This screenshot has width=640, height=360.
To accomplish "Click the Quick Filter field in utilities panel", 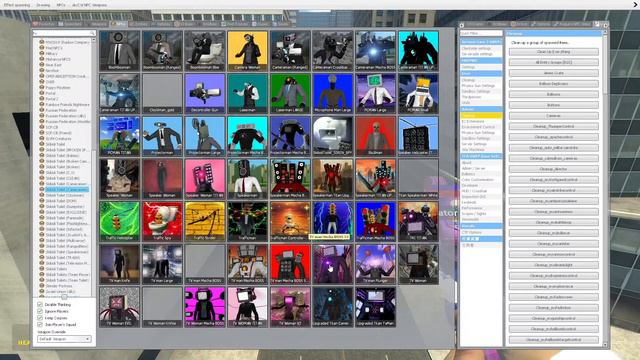I will click(x=481, y=33).
